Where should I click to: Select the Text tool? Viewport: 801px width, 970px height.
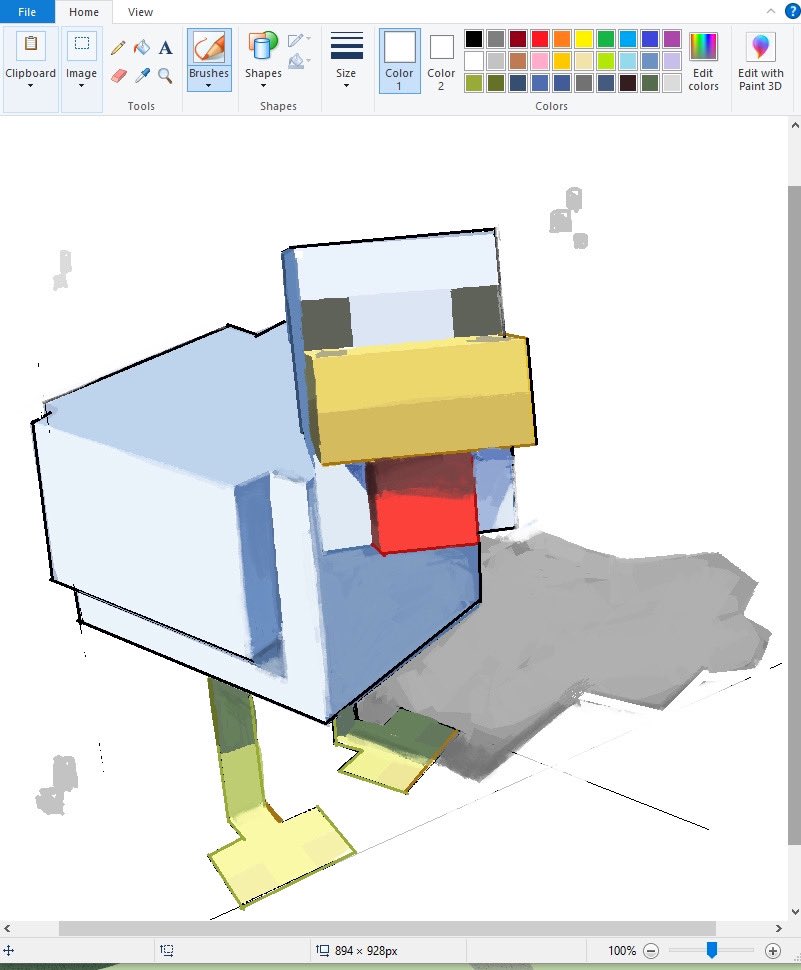pos(164,46)
